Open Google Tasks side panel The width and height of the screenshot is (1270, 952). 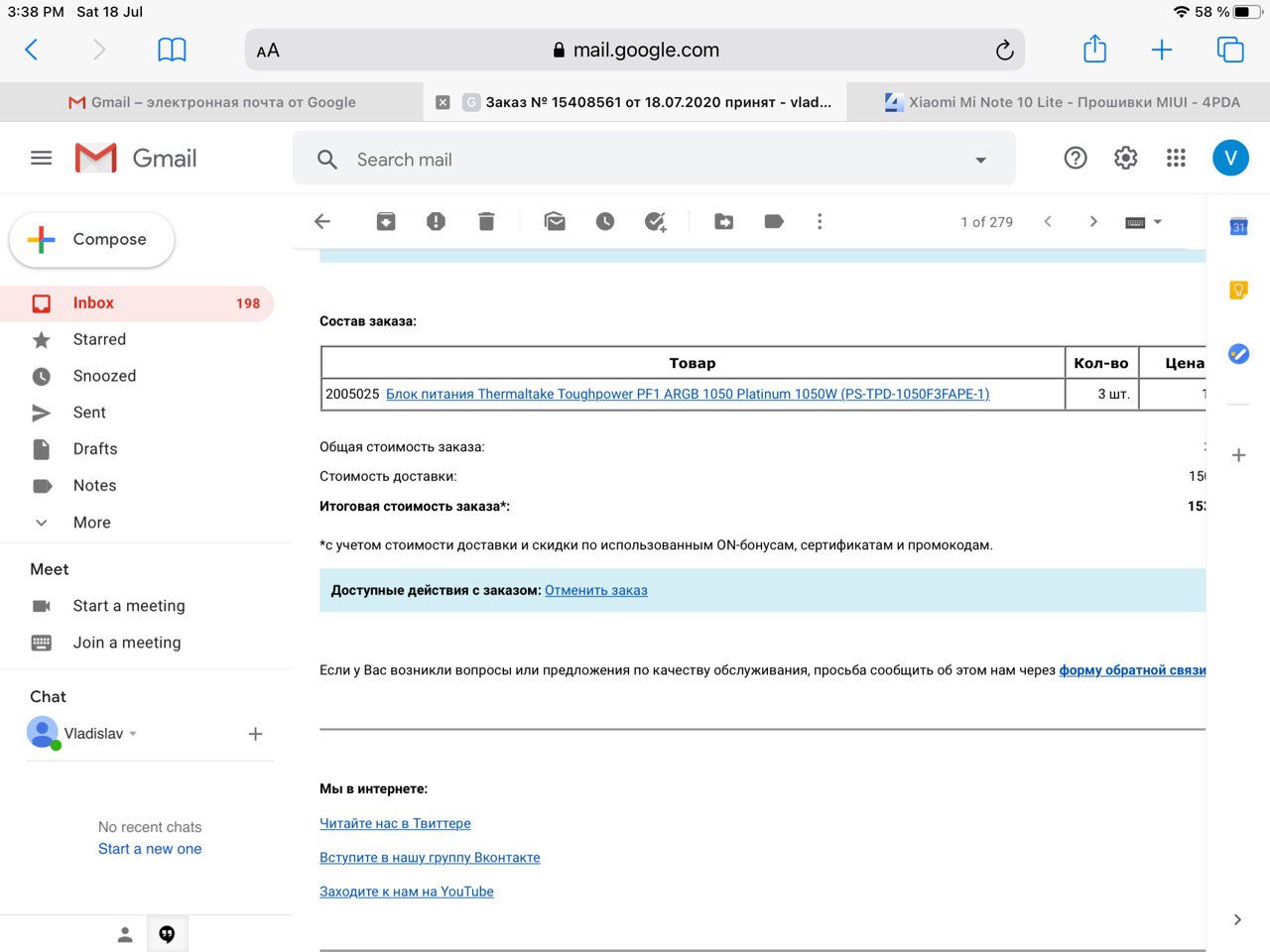coord(1238,353)
